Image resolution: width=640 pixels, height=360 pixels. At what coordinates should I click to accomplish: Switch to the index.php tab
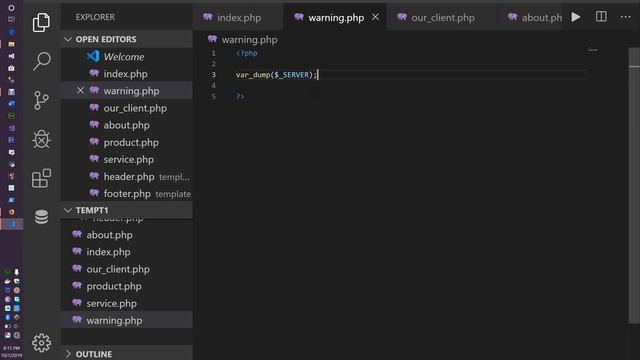click(x=238, y=18)
